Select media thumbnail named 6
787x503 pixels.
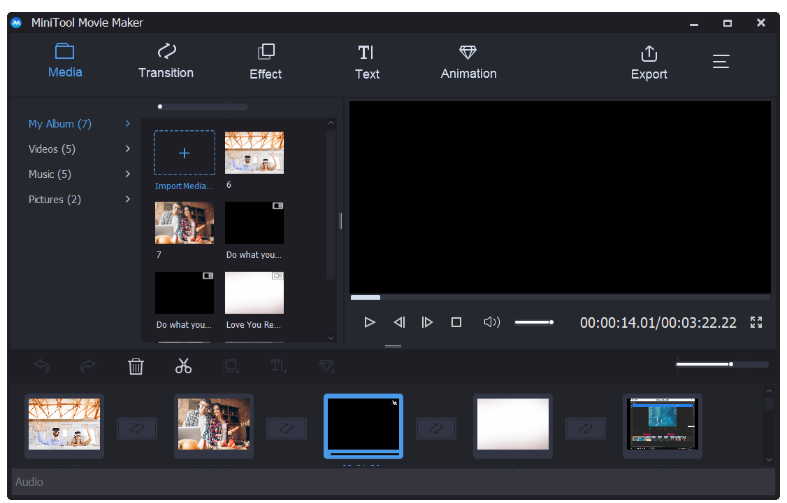[x=254, y=153]
